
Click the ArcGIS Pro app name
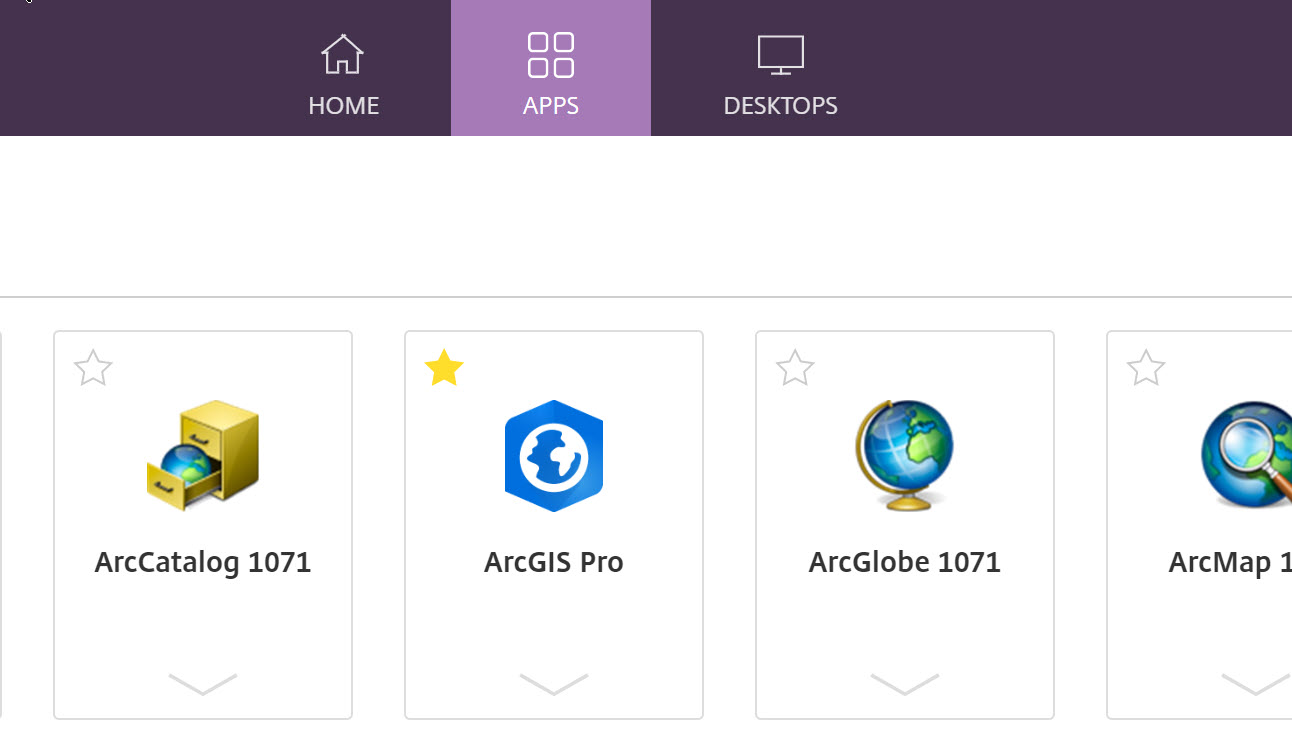tap(554, 562)
